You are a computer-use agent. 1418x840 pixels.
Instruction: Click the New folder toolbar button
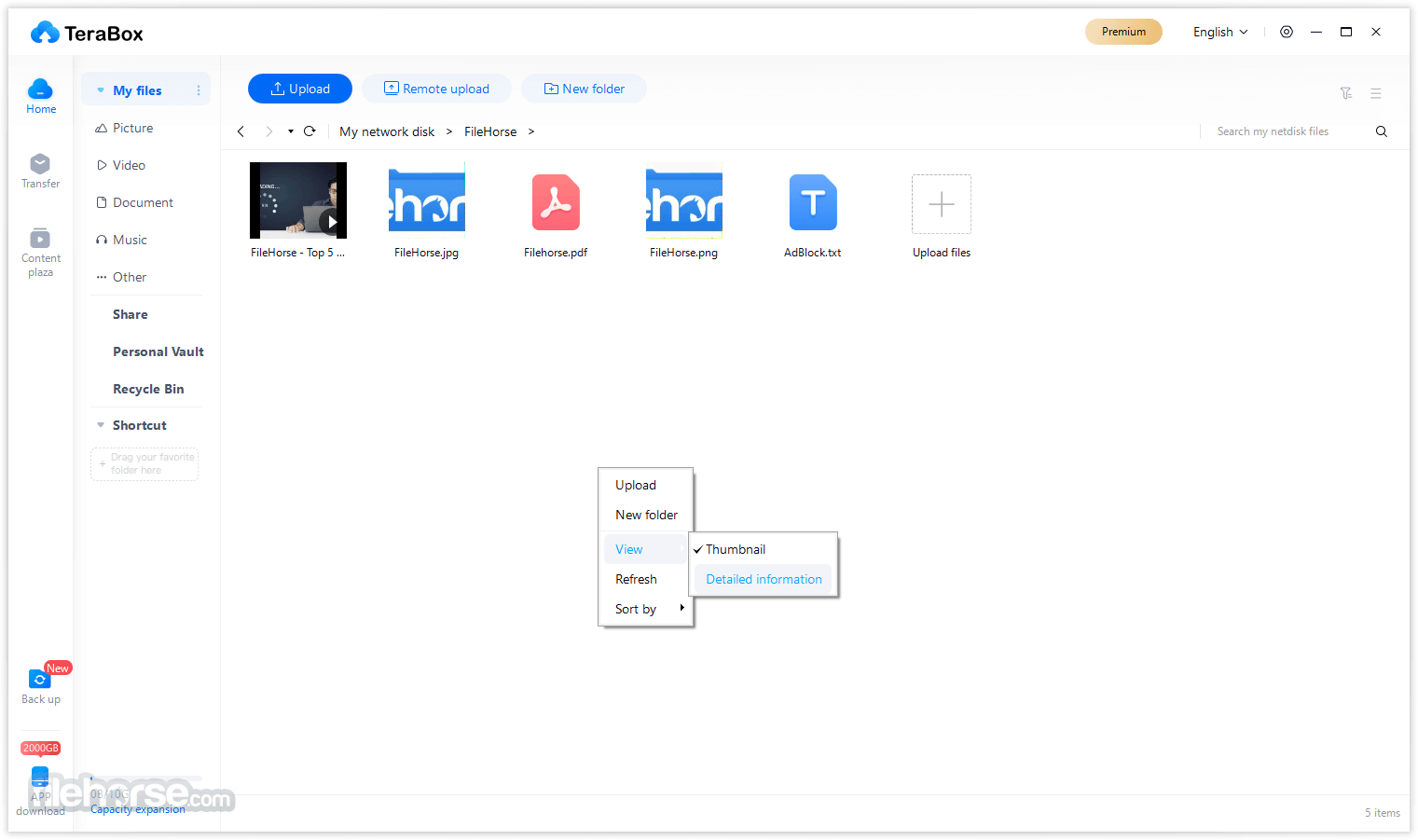[584, 89]
